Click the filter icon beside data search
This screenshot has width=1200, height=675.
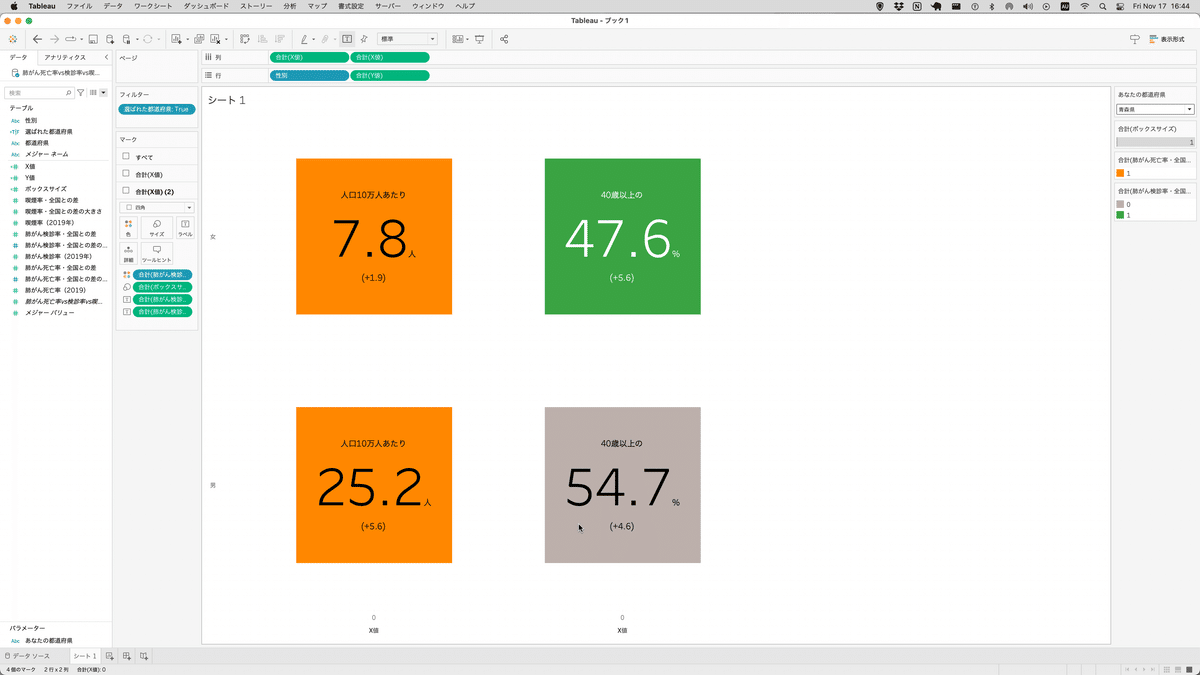pyautogui.click(x=81, y=92)
